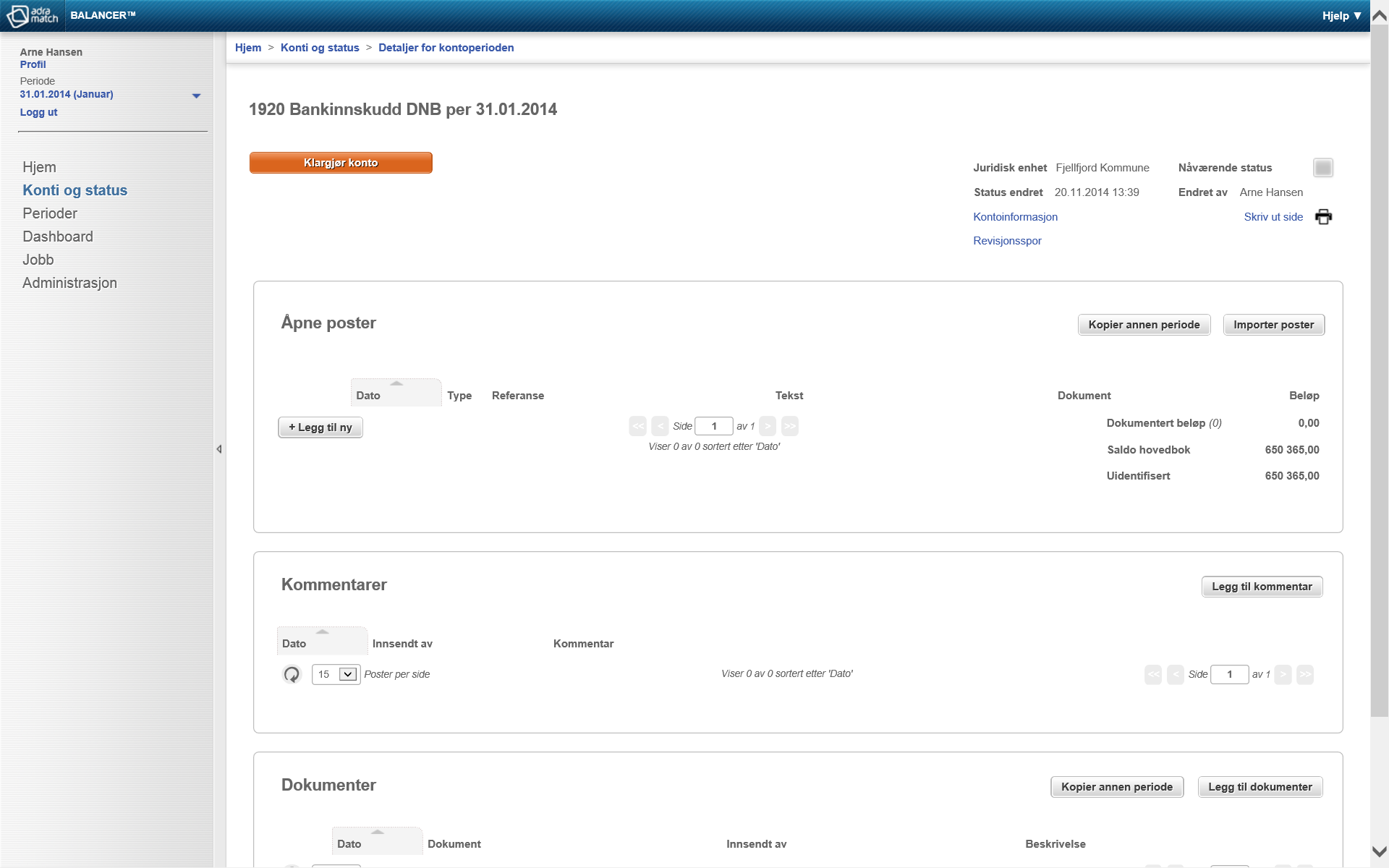The height and width of the screenshot is (868, 1389).
Task: Click the printer icon
Action: [1323, 217]
